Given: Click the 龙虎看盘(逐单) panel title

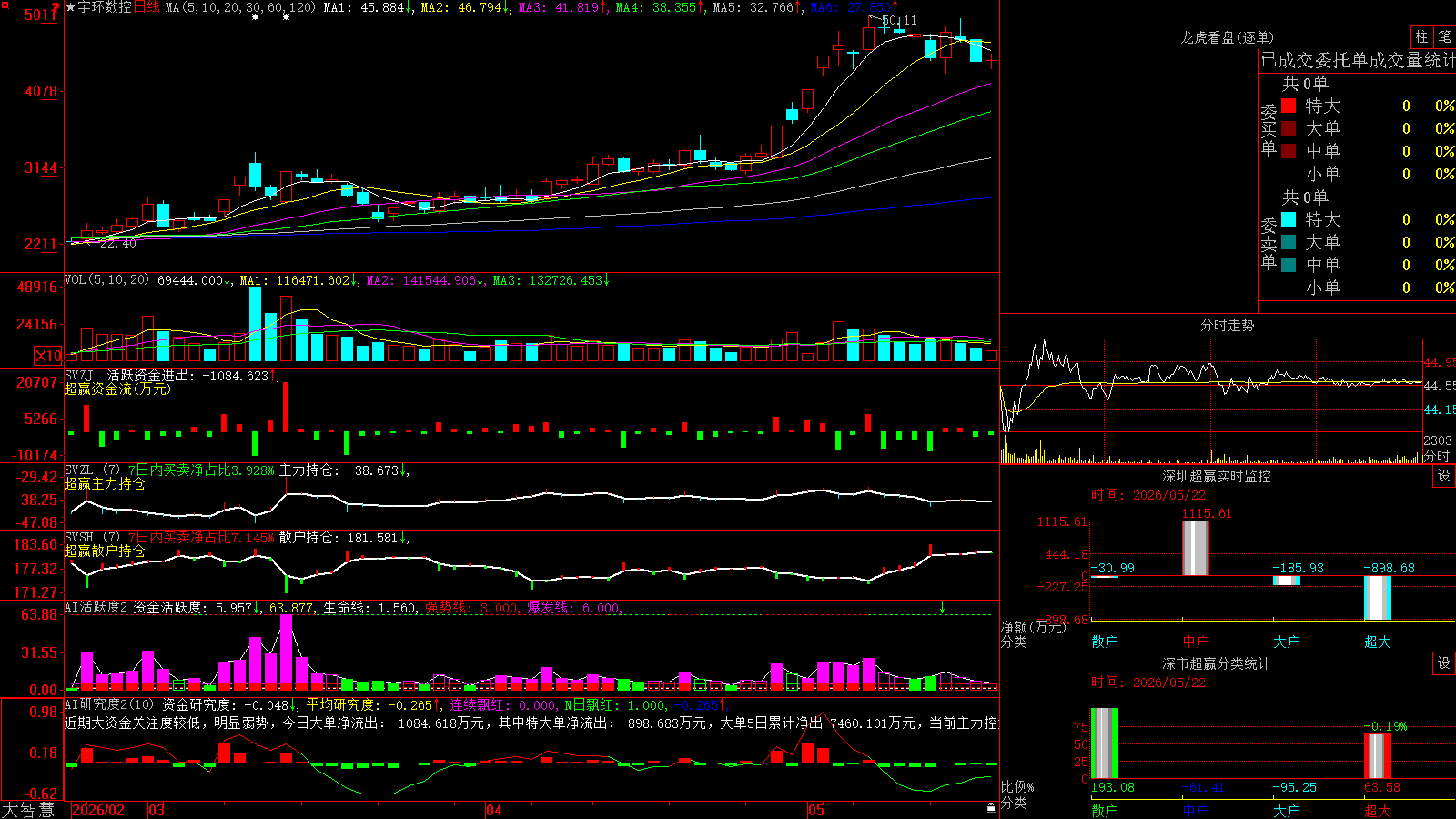Looking at the screenshot, I should click(1227, 37).
